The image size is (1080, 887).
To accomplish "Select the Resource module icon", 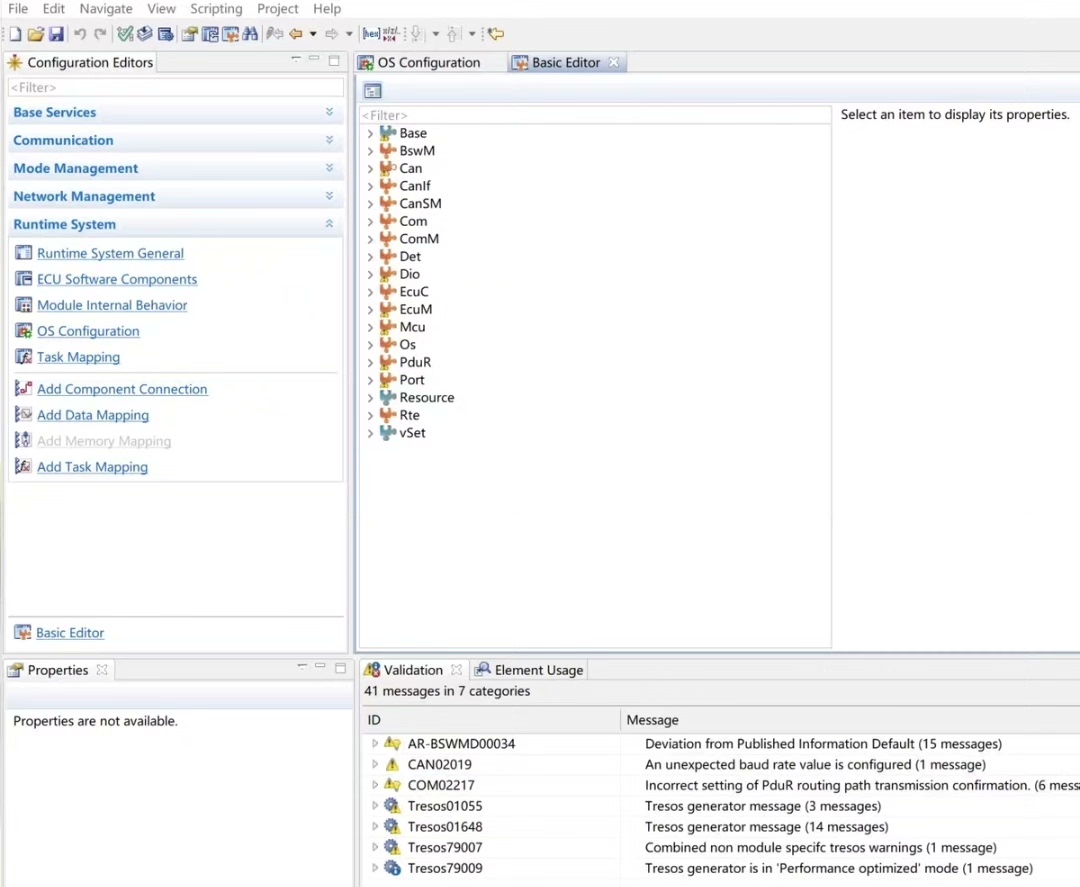I will 388,397.
